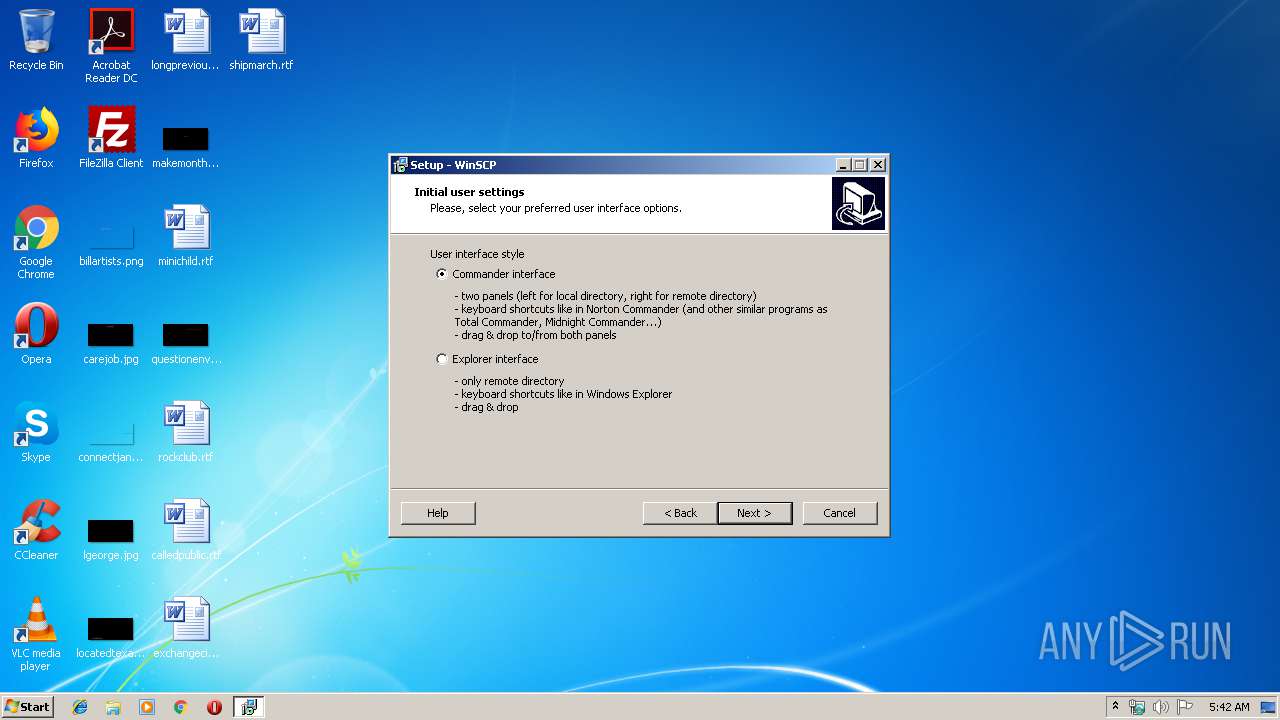Select the minichild.rtf document icon

[186, 236]
